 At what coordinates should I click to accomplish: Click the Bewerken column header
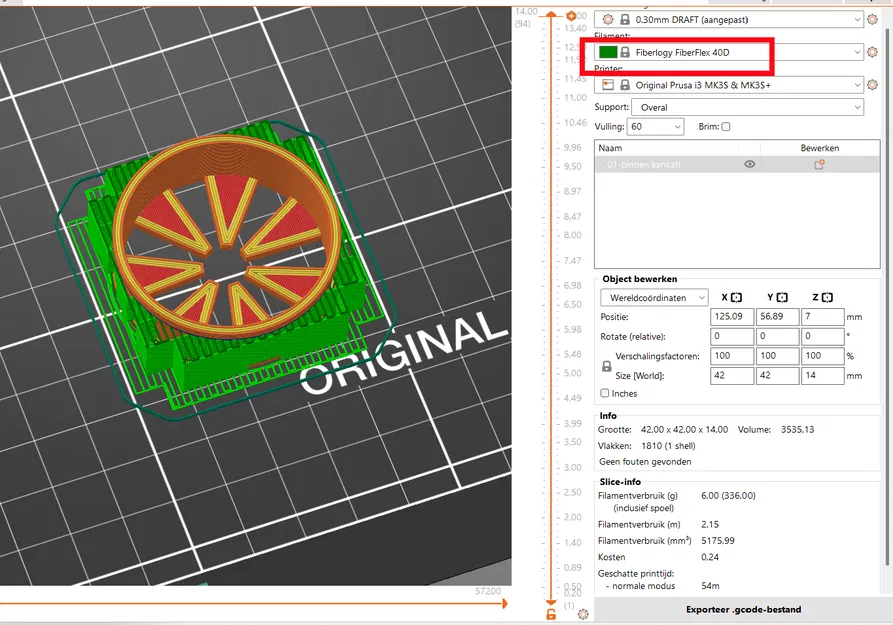click(820, 148)
